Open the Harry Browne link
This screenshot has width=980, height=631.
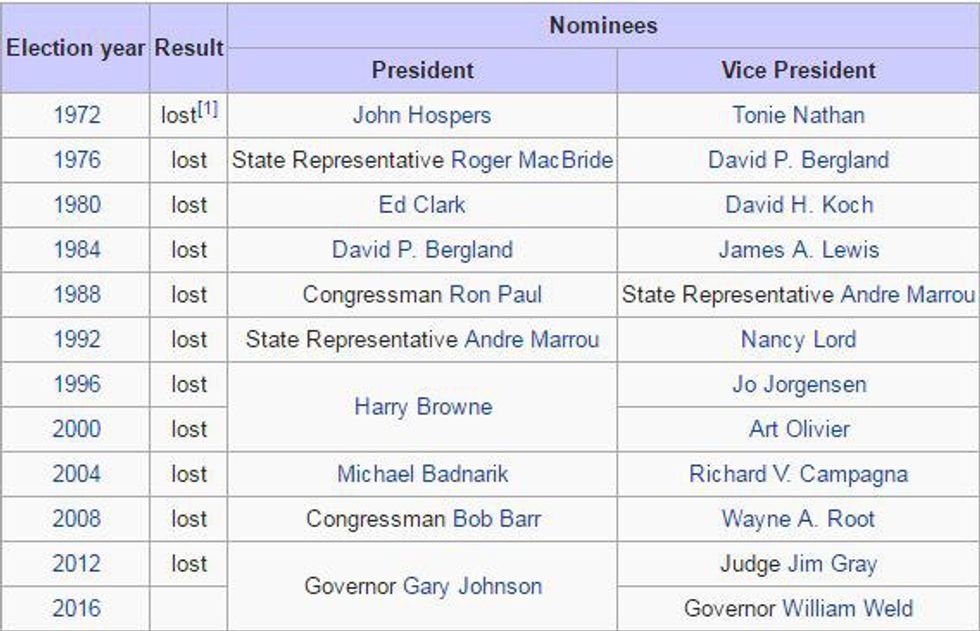pyautogui.click(x=422, y=407)
